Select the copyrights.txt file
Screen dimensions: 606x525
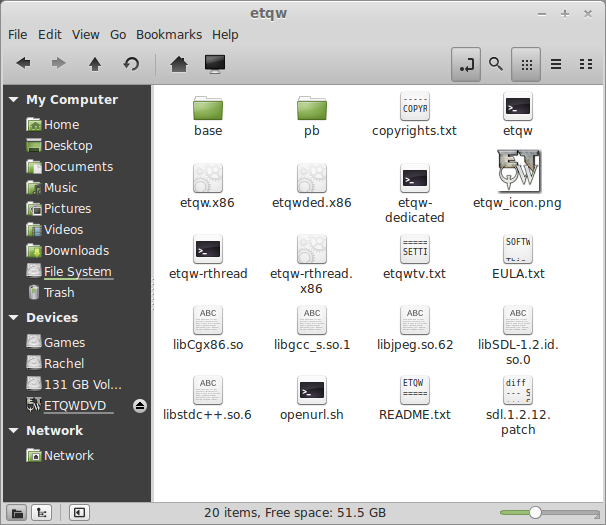(x=414, y=115)
